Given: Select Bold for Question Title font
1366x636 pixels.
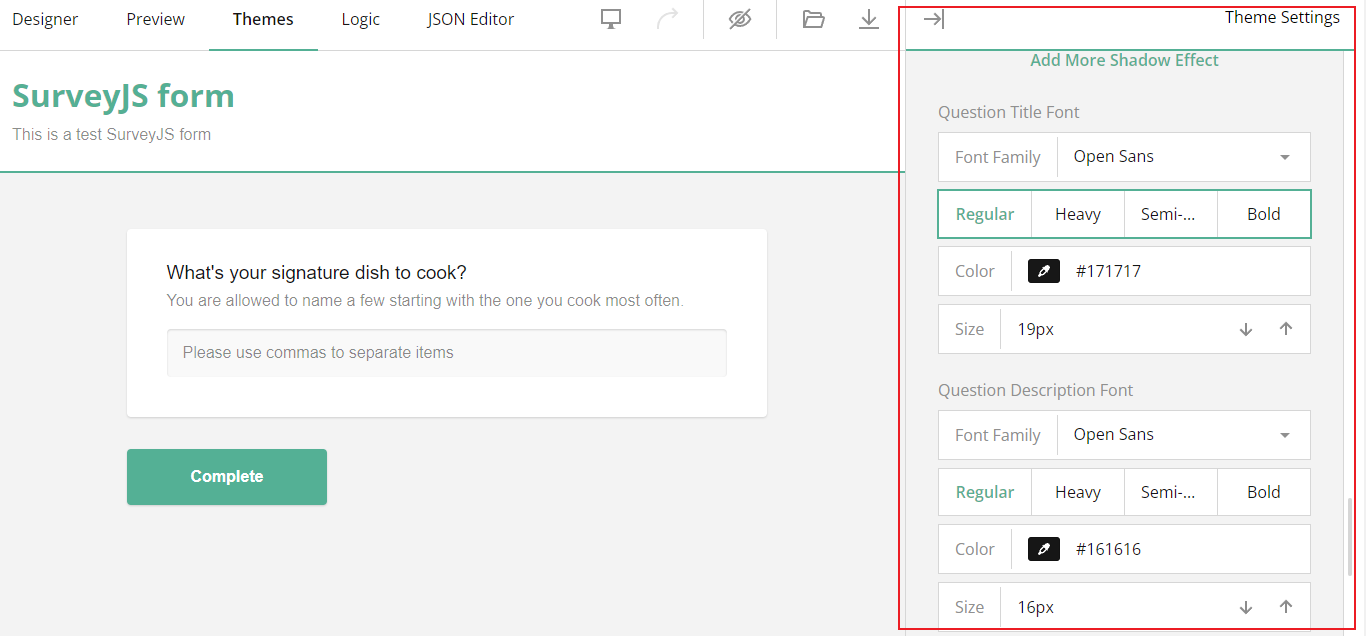Looking at the screenshot, I should pos(1263,213).
